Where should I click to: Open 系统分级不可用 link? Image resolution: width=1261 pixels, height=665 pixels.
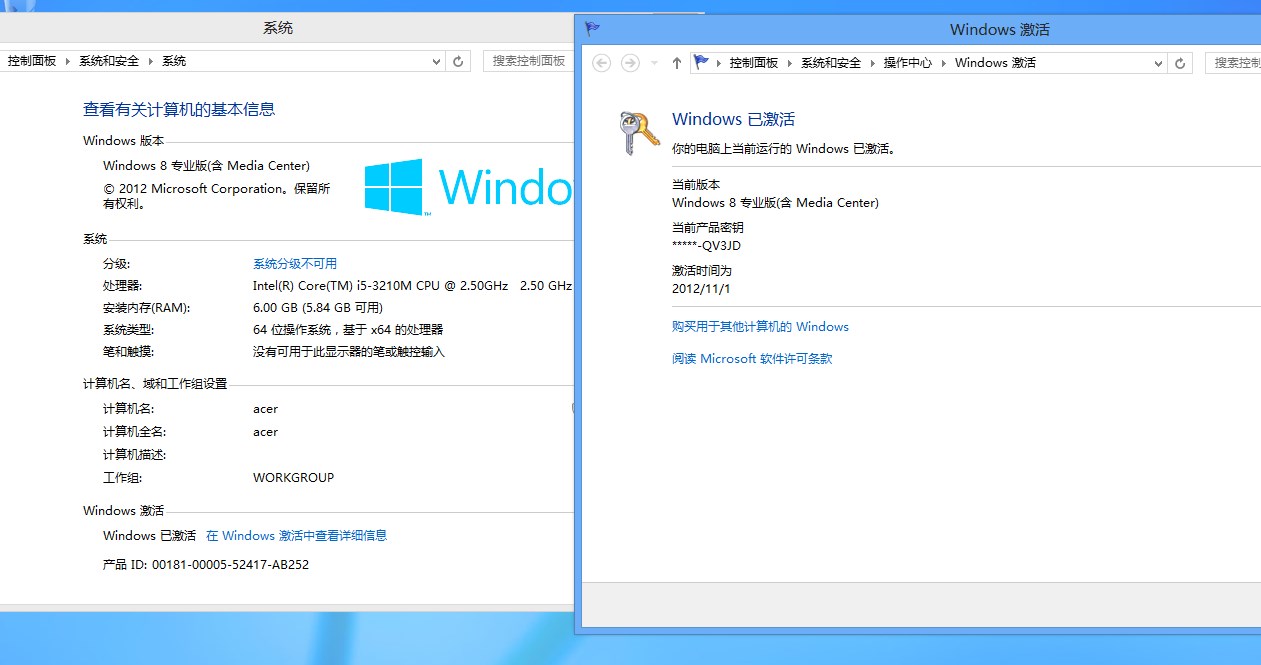295,264
